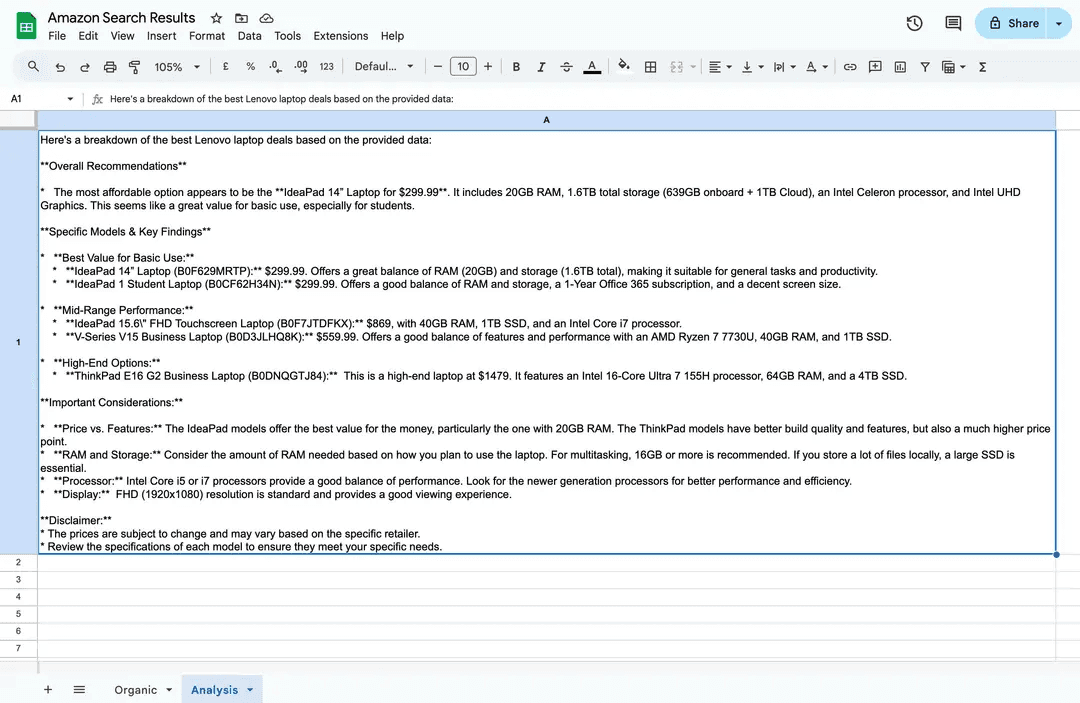Screen dimensions: 1080x703
Task: Toggle strikethrough formatting
Action: pyautogui.click(x=567, y=67)
